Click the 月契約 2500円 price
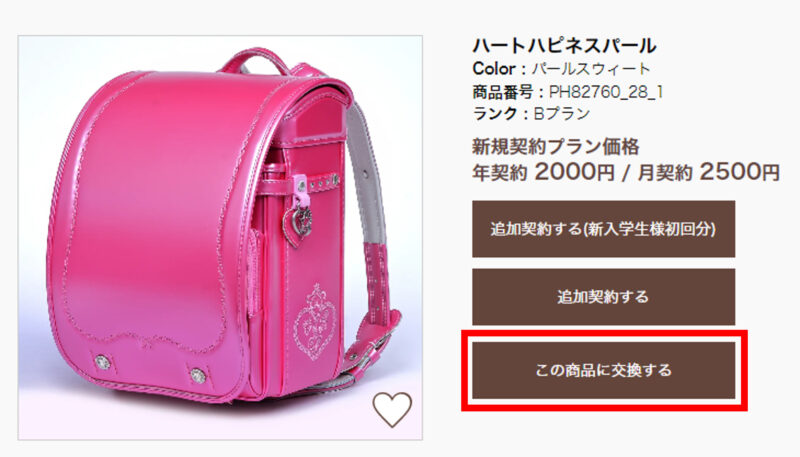This screenshot has height=457, width=800. tap(708, 172)
